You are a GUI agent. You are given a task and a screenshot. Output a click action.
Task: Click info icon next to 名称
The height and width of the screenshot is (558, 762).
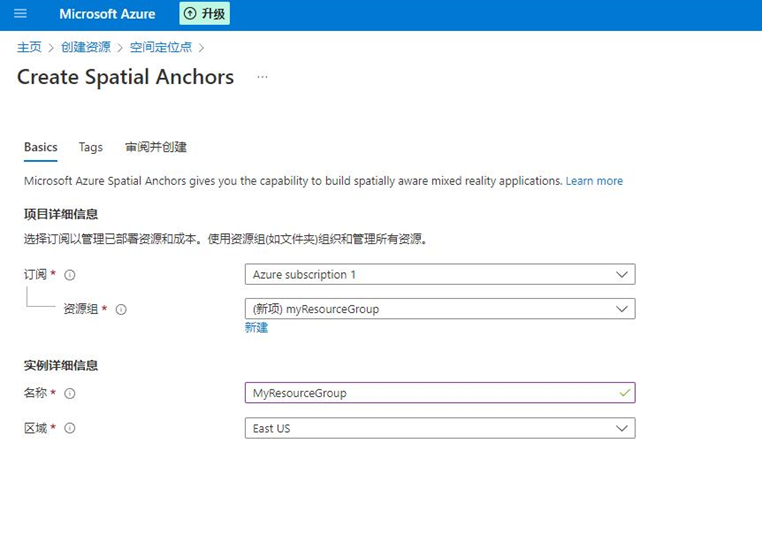point(70,393)
